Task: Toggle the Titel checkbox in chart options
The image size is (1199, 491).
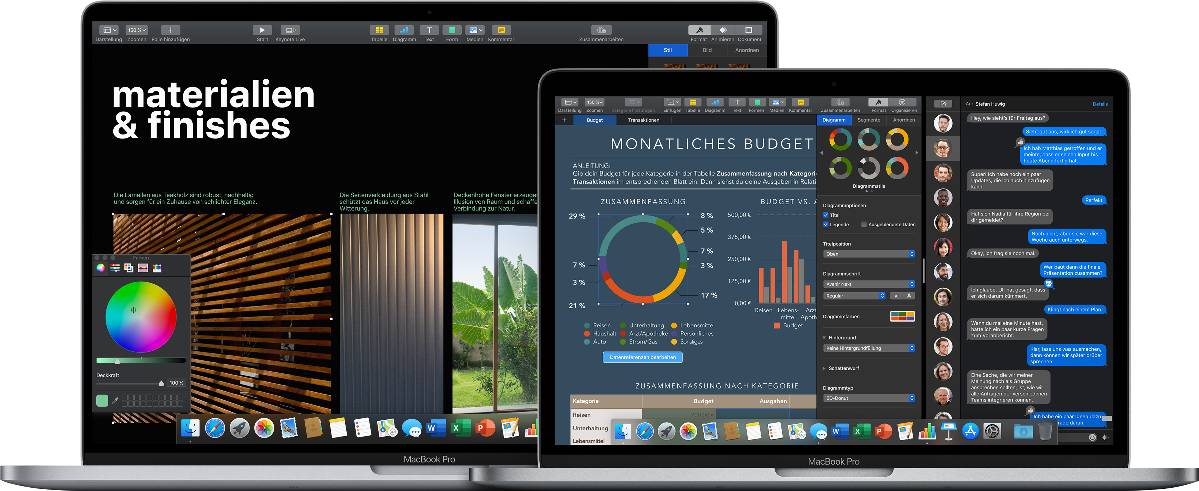Action: click(x=825, y=215)
